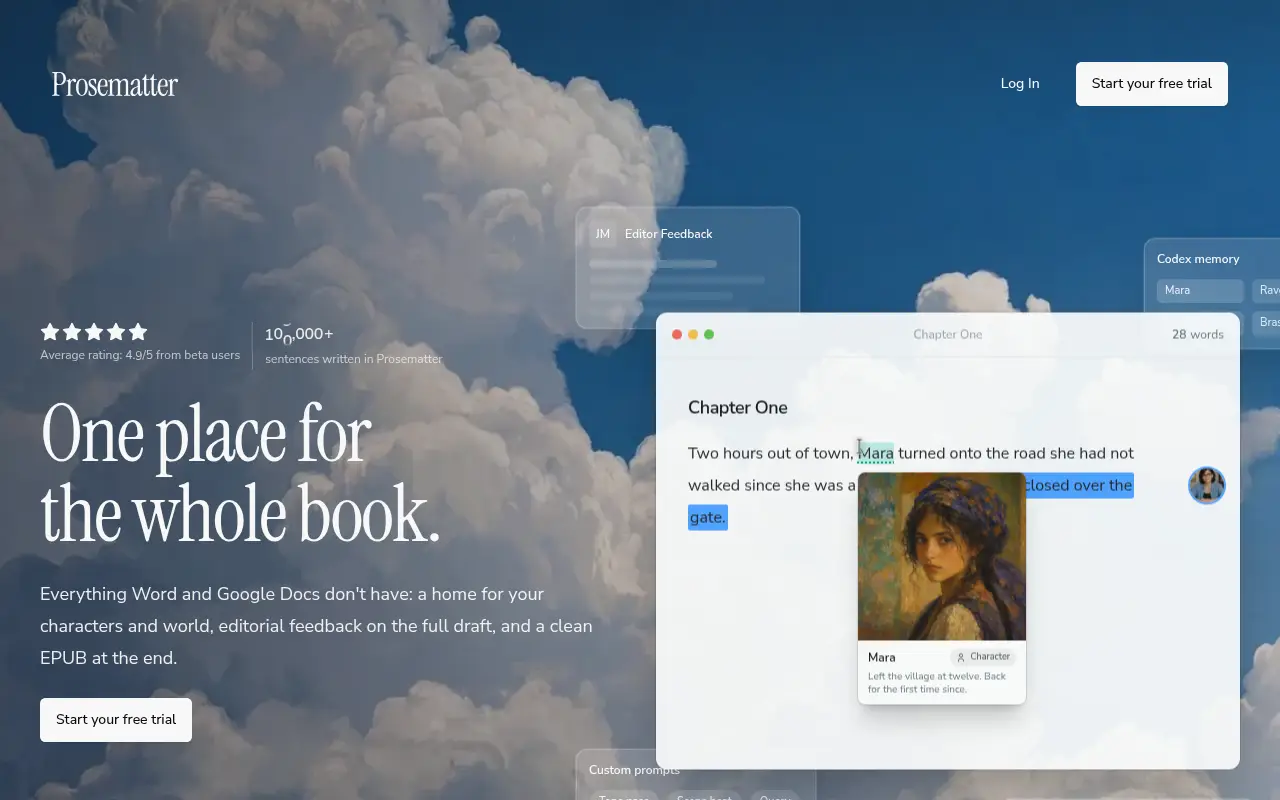This screenshot has width=1280, height=800.
Task: Click the Chapter One window title
Action: 948,334
